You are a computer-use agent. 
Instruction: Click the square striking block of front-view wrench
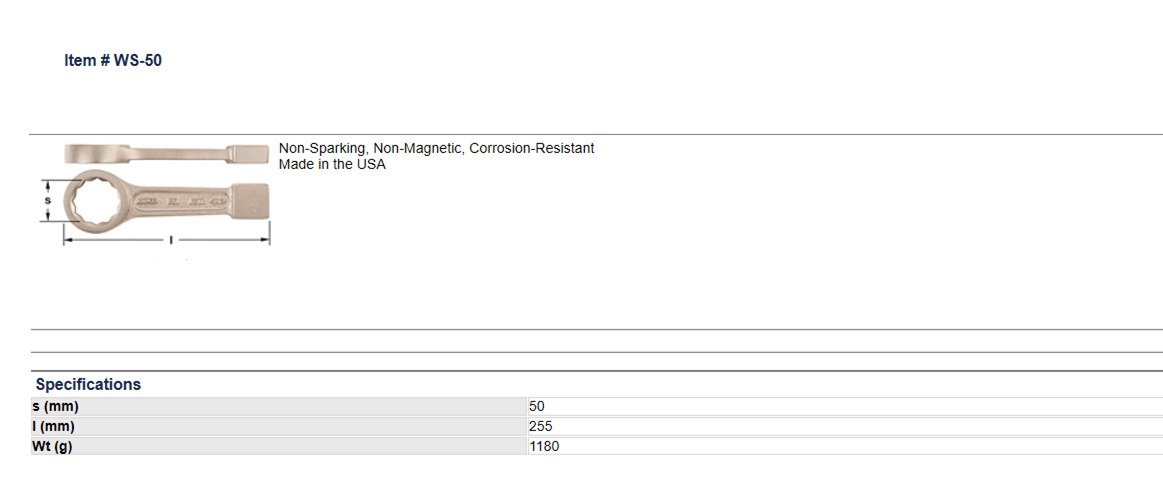coord(250,200)
